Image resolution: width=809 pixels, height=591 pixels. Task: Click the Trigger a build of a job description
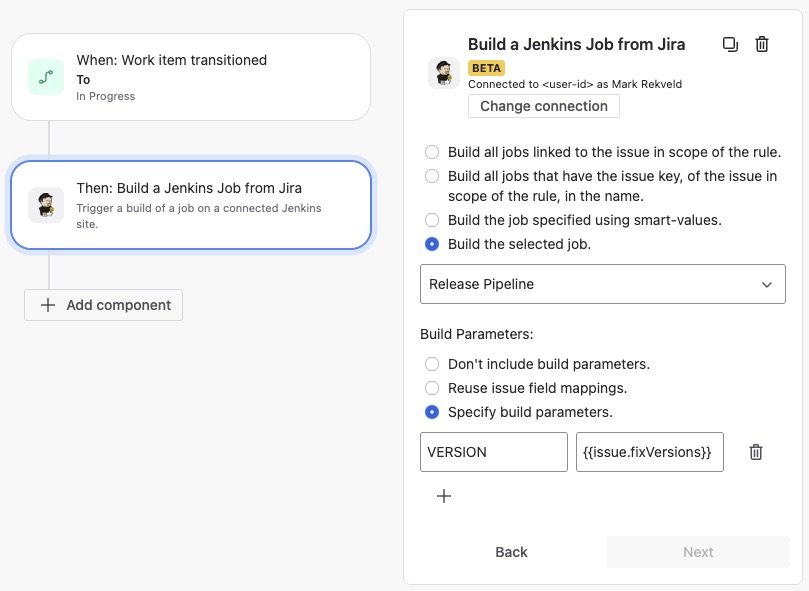199,216
